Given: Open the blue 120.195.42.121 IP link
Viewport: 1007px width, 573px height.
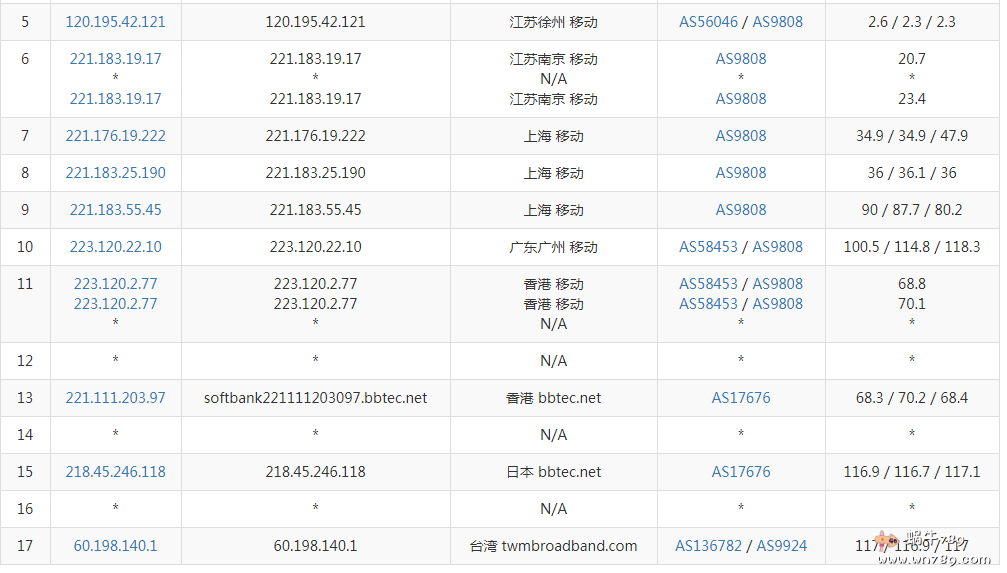Looking at the screenshot, I should (x=116, y=22).
